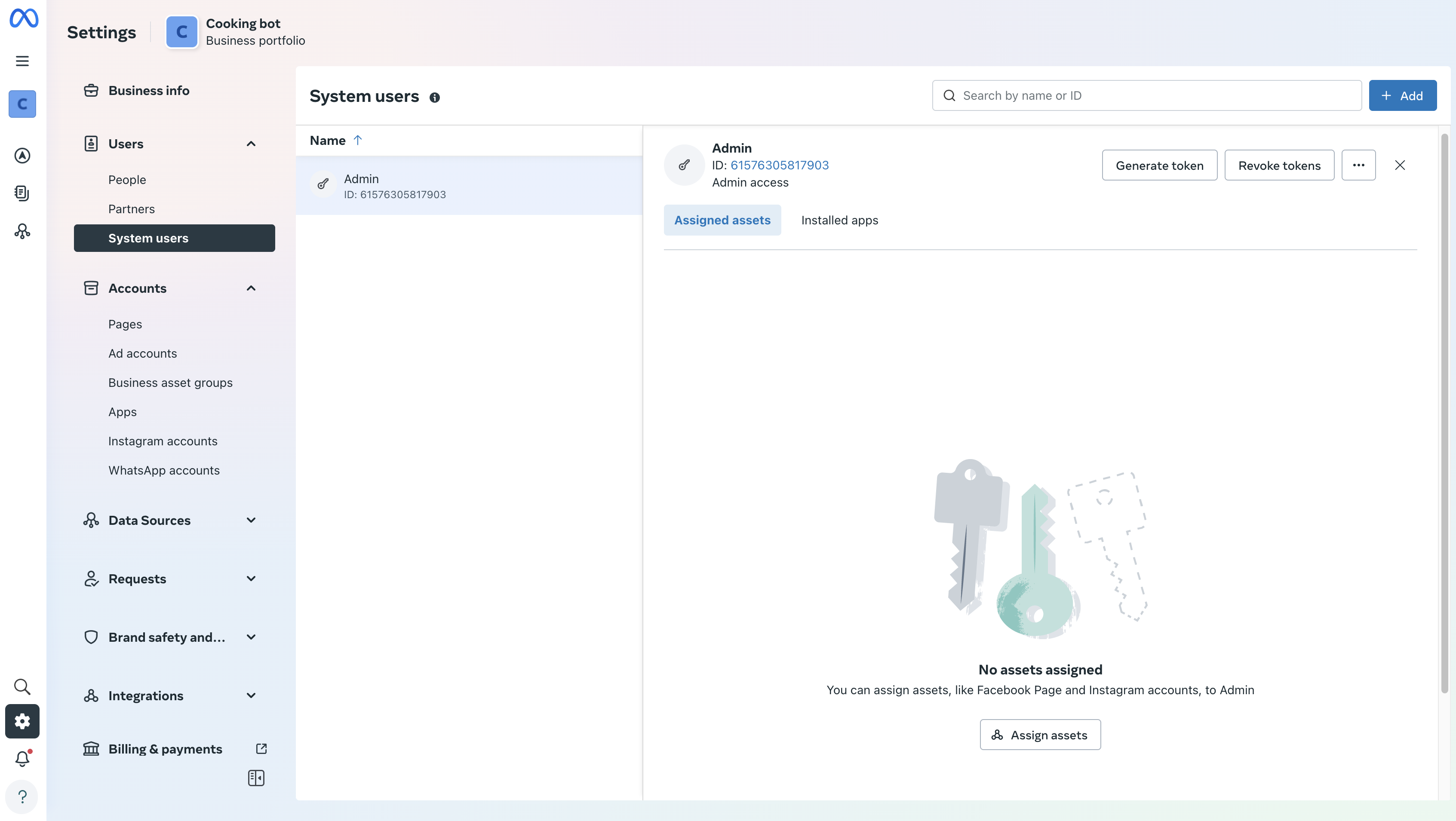Expand the Data Sources section

pyautogui.click(x=252, y=521)
